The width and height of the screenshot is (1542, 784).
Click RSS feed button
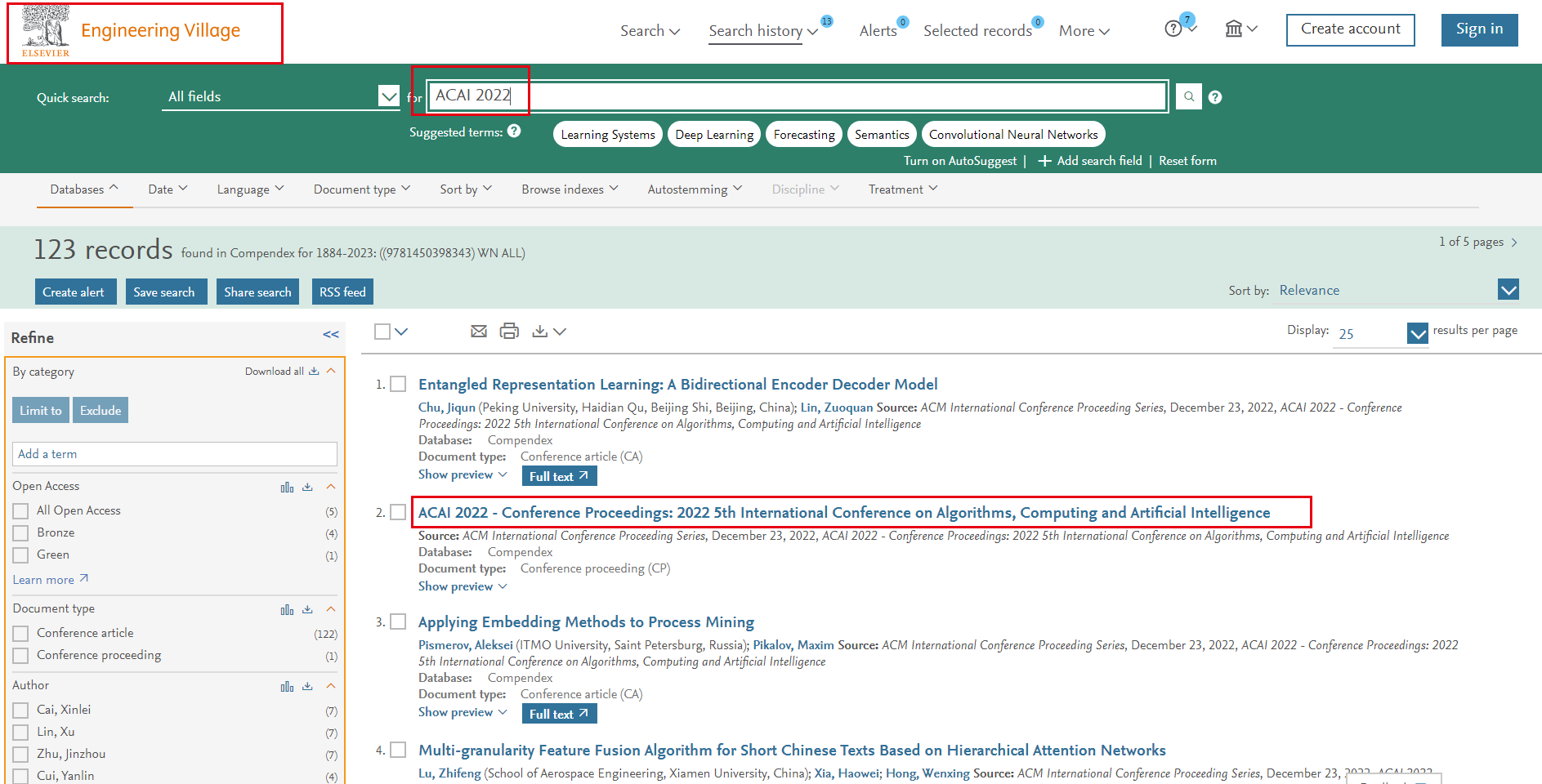[342, 292]
